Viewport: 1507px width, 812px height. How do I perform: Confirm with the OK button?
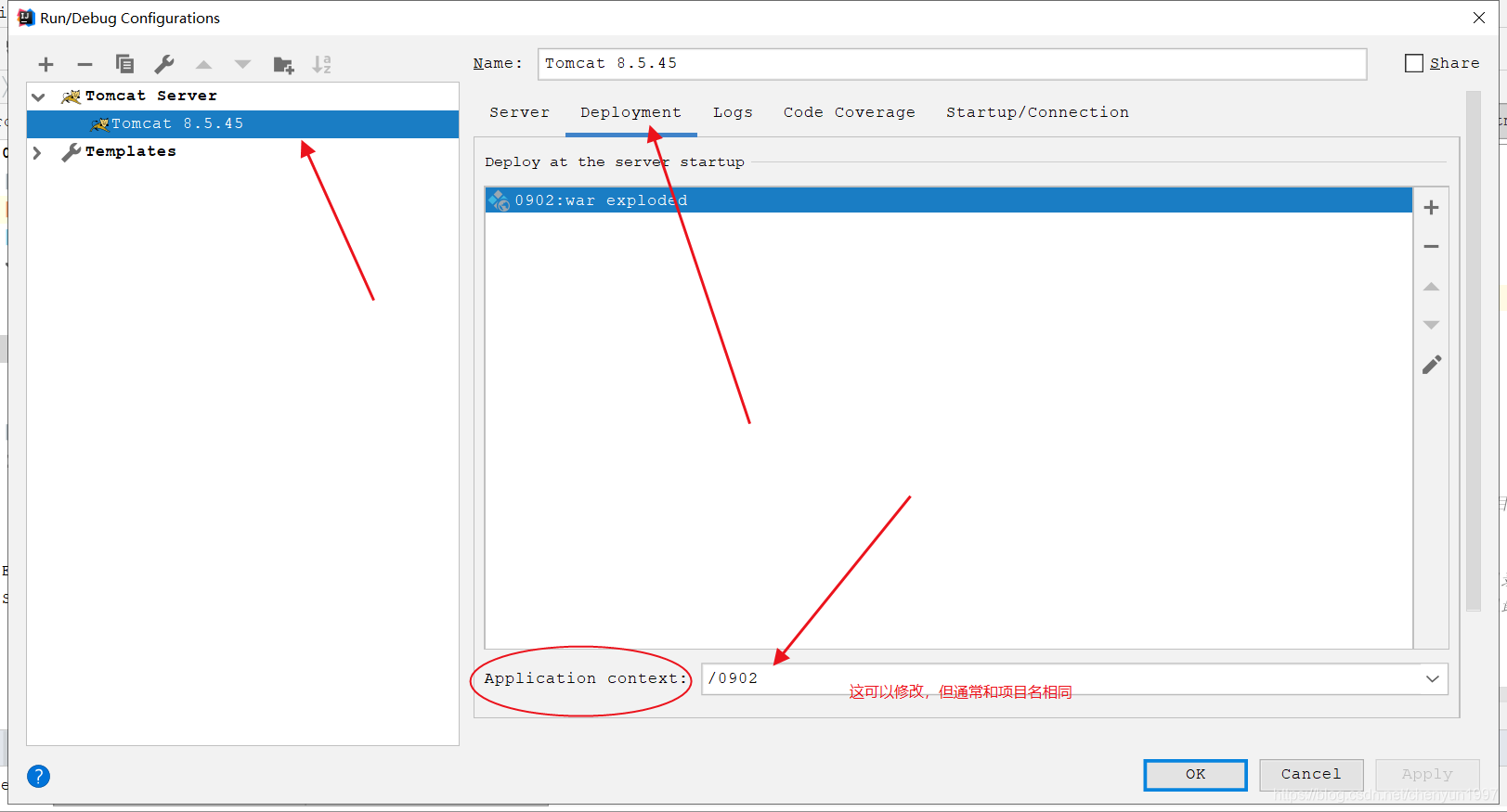click(1195, 775)
